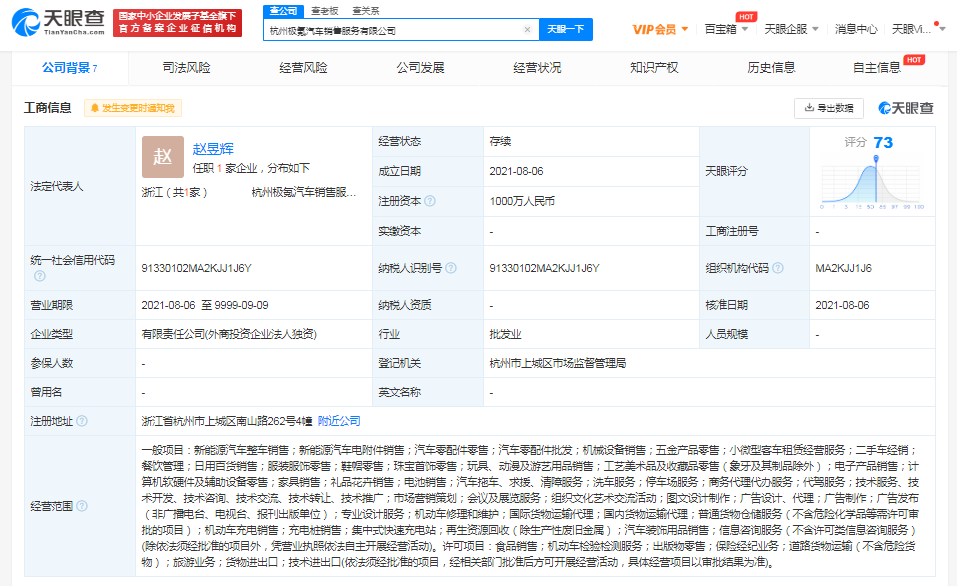Click inside the company search input field
Image resolution: width=957 pixels, height=586 pixels.
click(x=400, y=29)
